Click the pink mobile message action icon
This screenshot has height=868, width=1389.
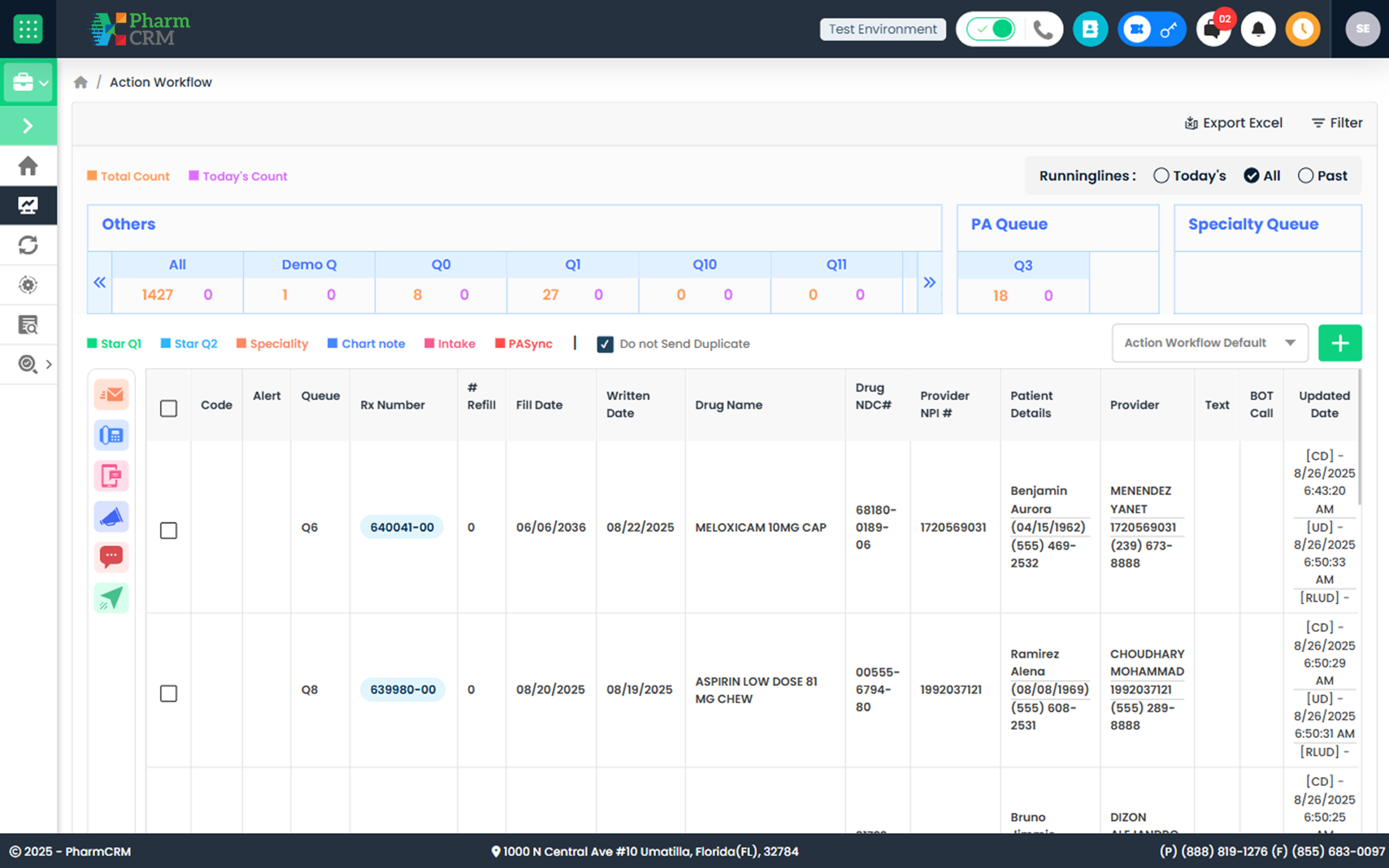tap(111, 476)
